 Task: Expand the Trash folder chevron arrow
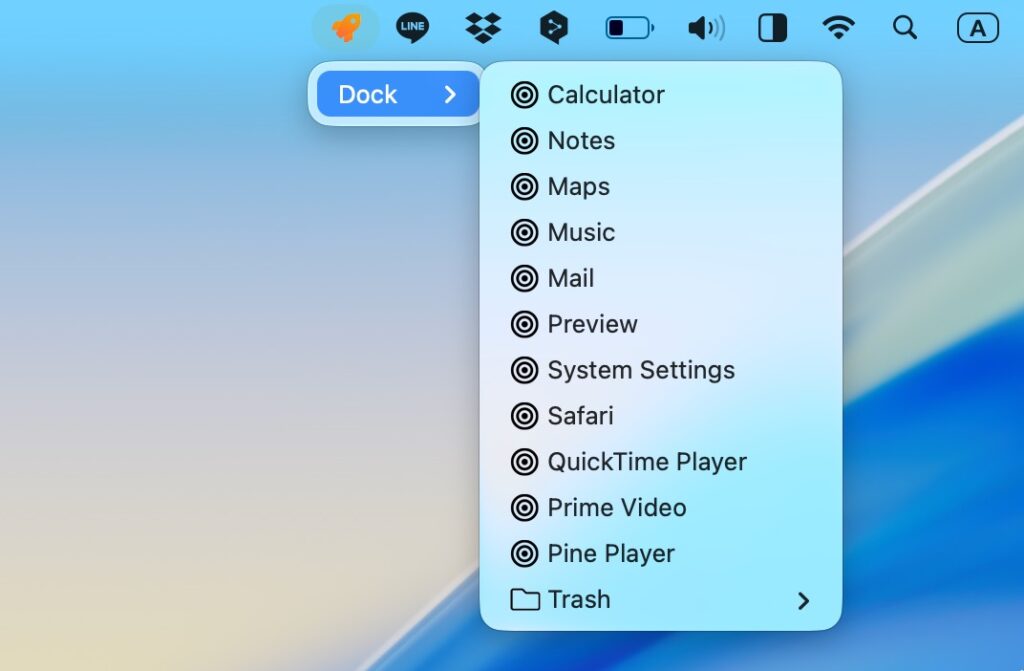point(803,600)
